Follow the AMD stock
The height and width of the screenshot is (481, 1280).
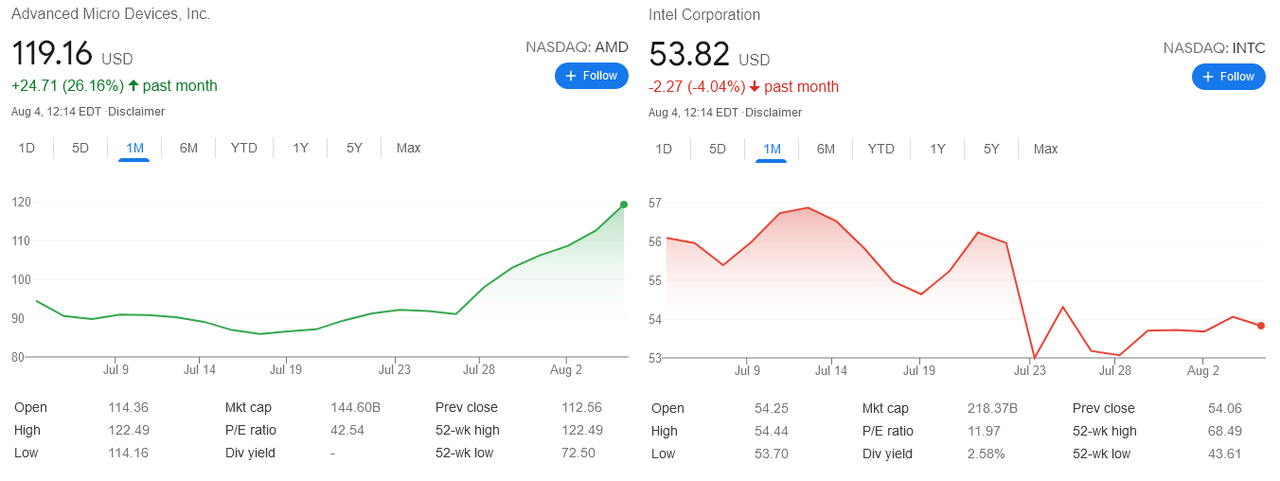(x=591, y=76)
